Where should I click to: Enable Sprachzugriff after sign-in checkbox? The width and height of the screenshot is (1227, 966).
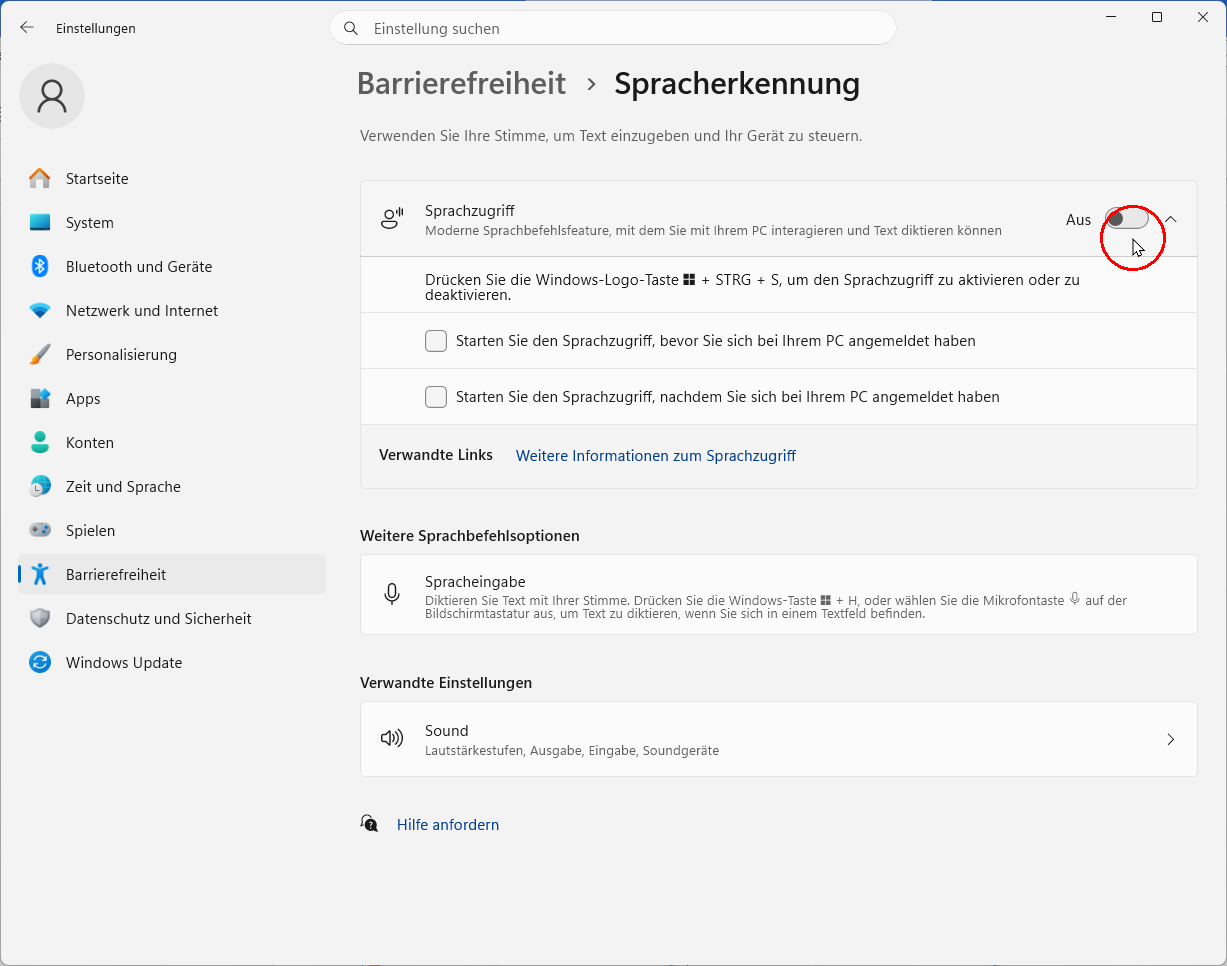[x=436, y=397]
